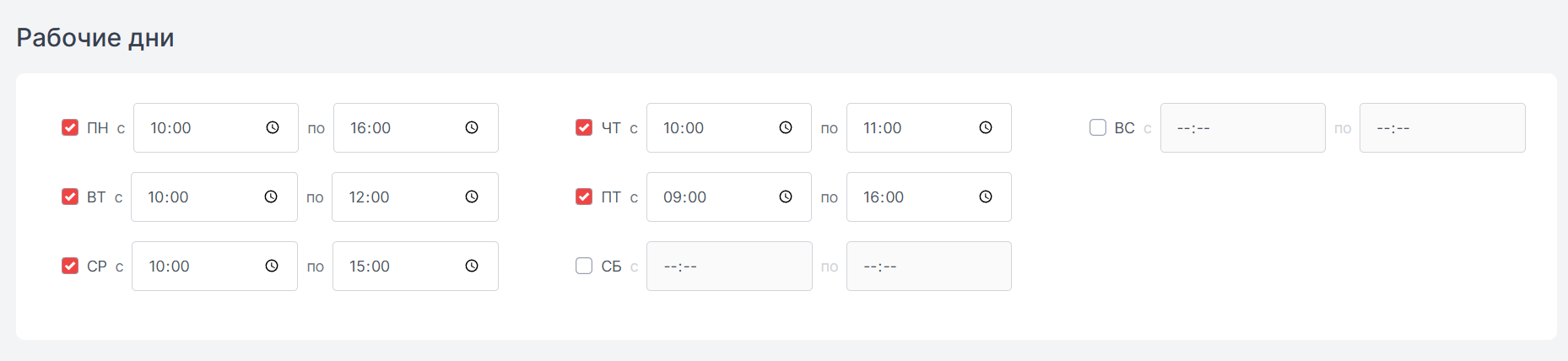Image resolution: width=1568 pixels, height=361 pixels.
Task: Click the СР end time field 15:00
Action: (415, 266)
